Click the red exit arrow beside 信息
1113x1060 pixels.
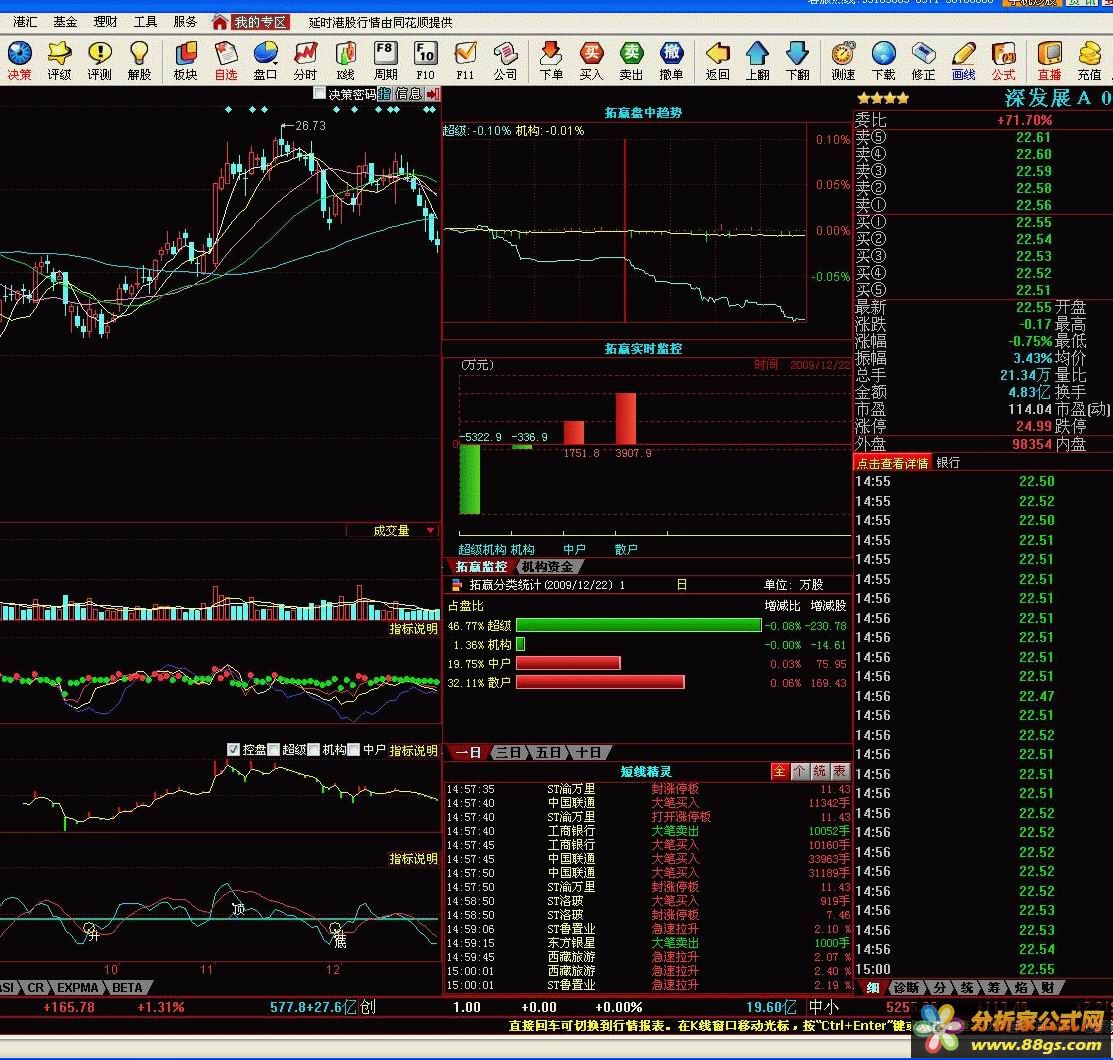click(432, 93)
